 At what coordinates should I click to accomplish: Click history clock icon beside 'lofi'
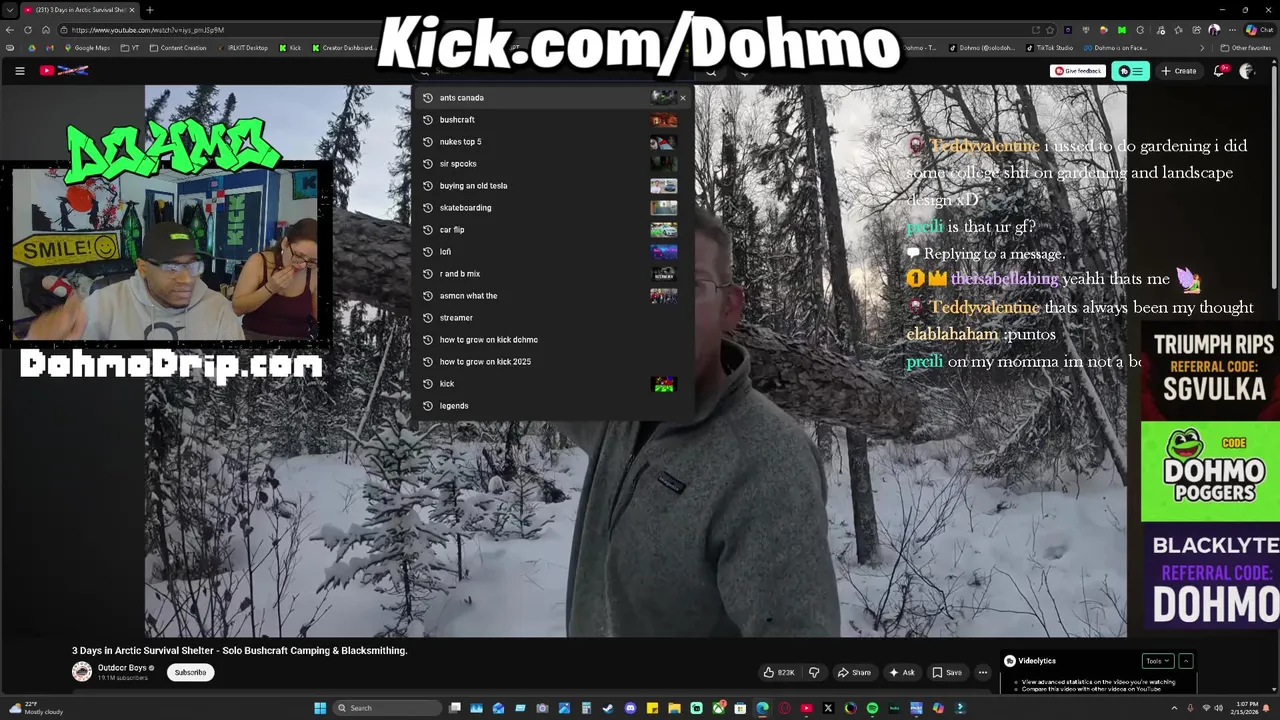pyautogui.click(x=428, y=252)
